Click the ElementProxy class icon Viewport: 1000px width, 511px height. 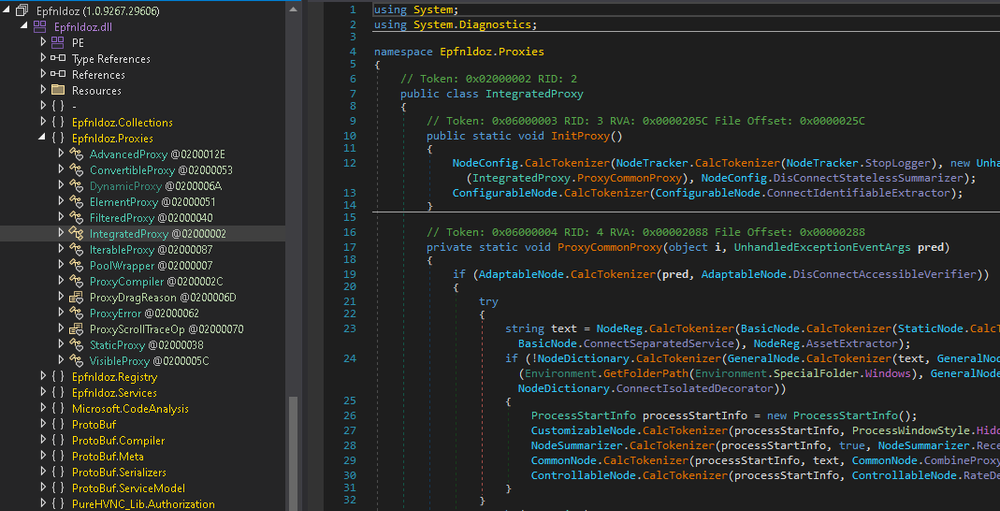[77, 202]
